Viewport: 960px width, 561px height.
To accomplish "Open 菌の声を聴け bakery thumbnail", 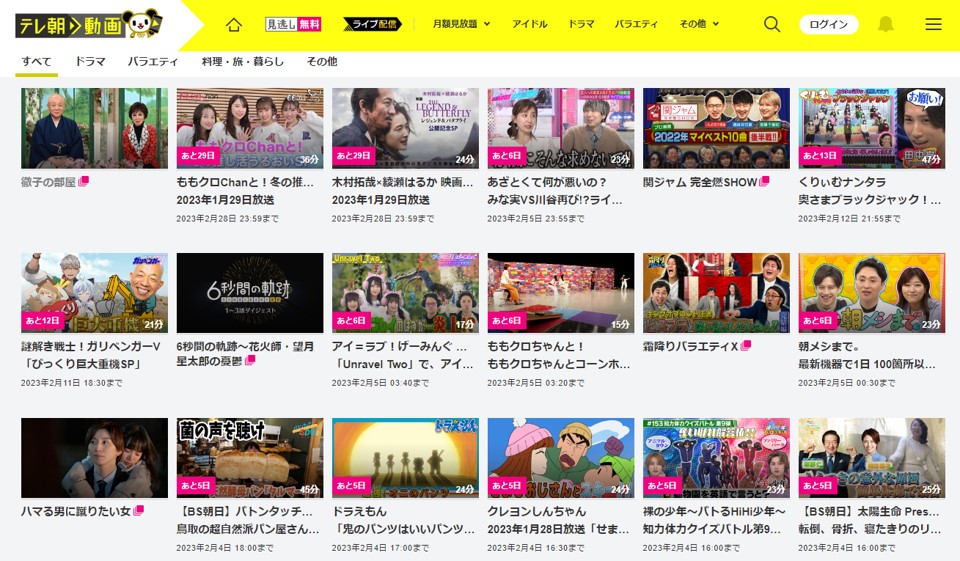I will tap(250, 457).
